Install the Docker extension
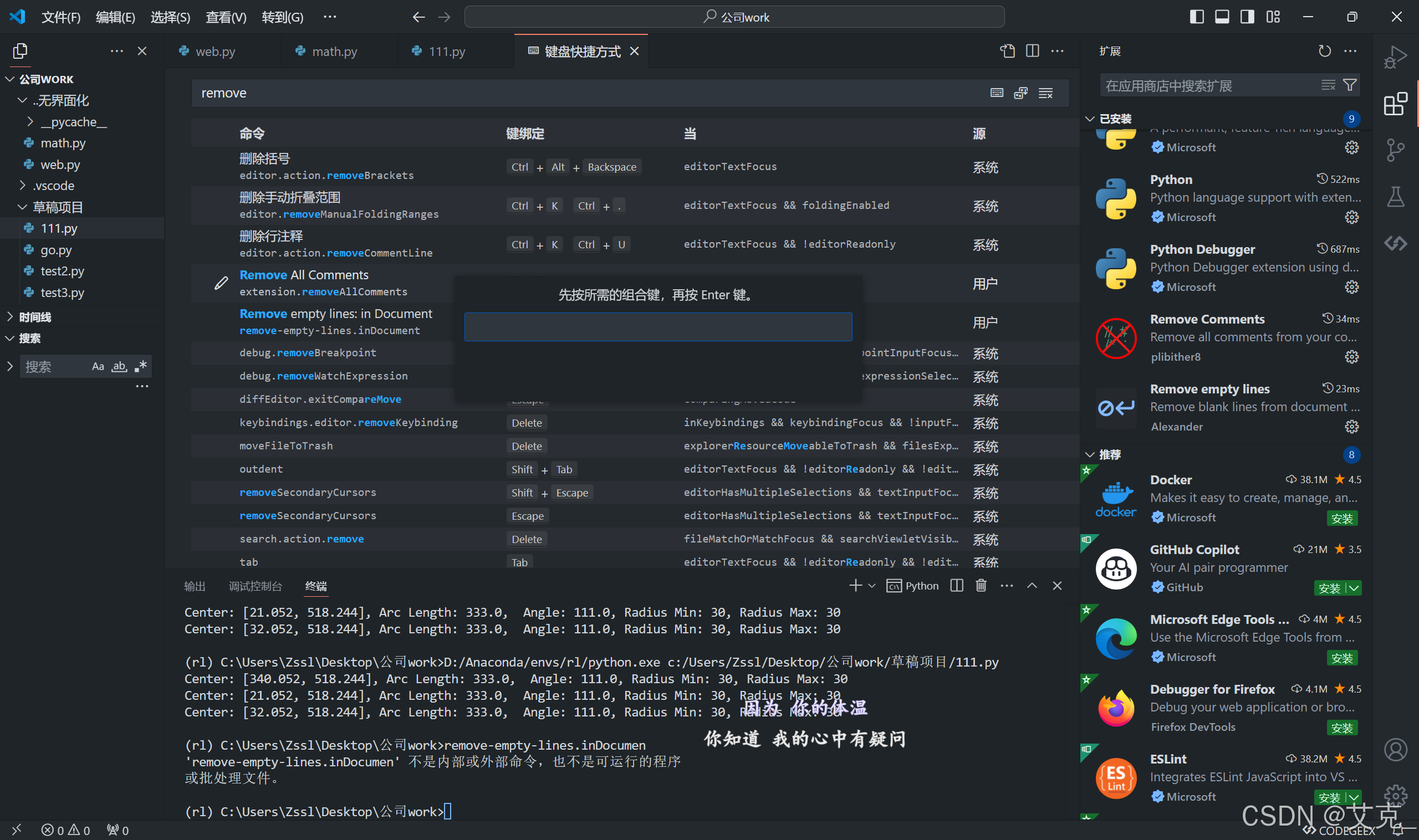The height and width of the screenshot is (840, 1419). [1341, 518]
